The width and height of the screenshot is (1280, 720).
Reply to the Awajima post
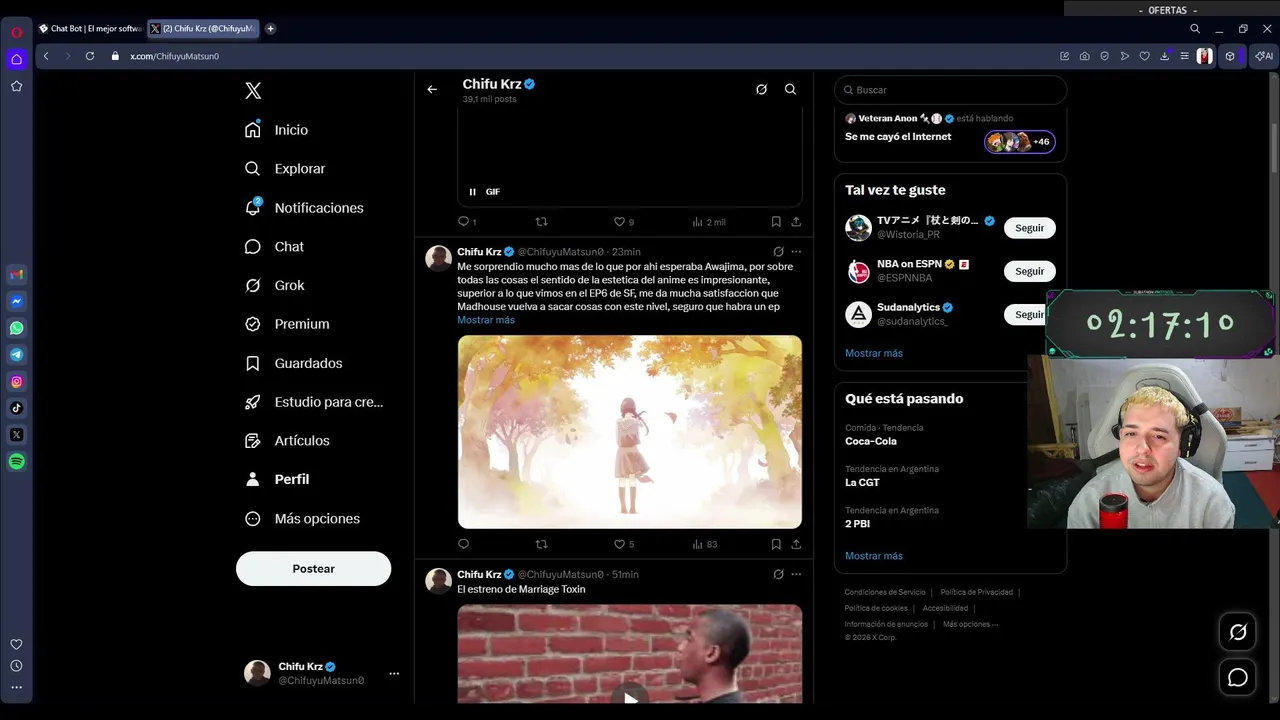(463, 544)
